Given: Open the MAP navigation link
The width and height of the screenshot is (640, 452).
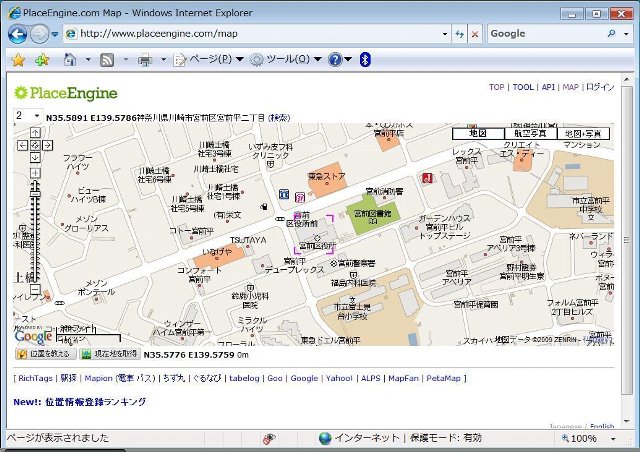Looking at the screenshot, I should (x=570, y=87).
